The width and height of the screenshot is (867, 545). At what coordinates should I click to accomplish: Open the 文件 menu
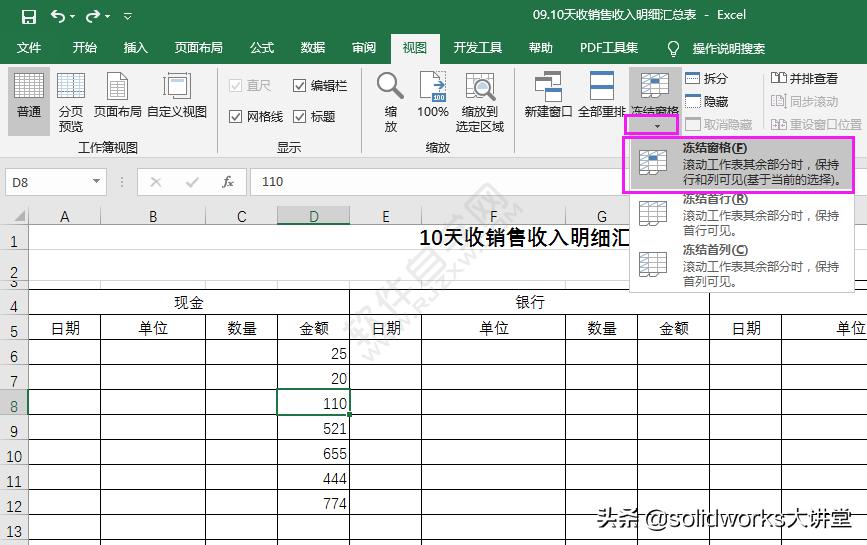click(29, 48)
